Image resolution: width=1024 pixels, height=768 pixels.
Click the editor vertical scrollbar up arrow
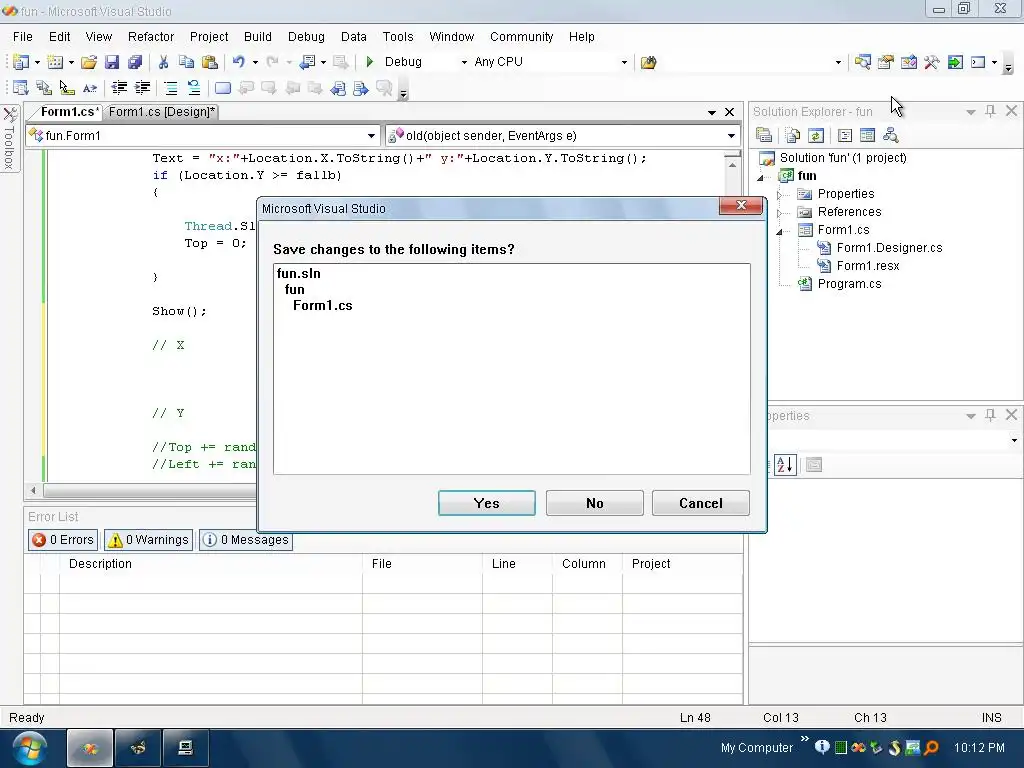(x=732, y=165)
